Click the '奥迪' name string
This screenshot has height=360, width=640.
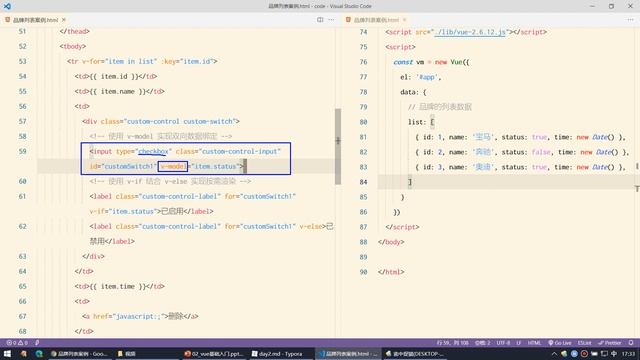pos(483,167)
